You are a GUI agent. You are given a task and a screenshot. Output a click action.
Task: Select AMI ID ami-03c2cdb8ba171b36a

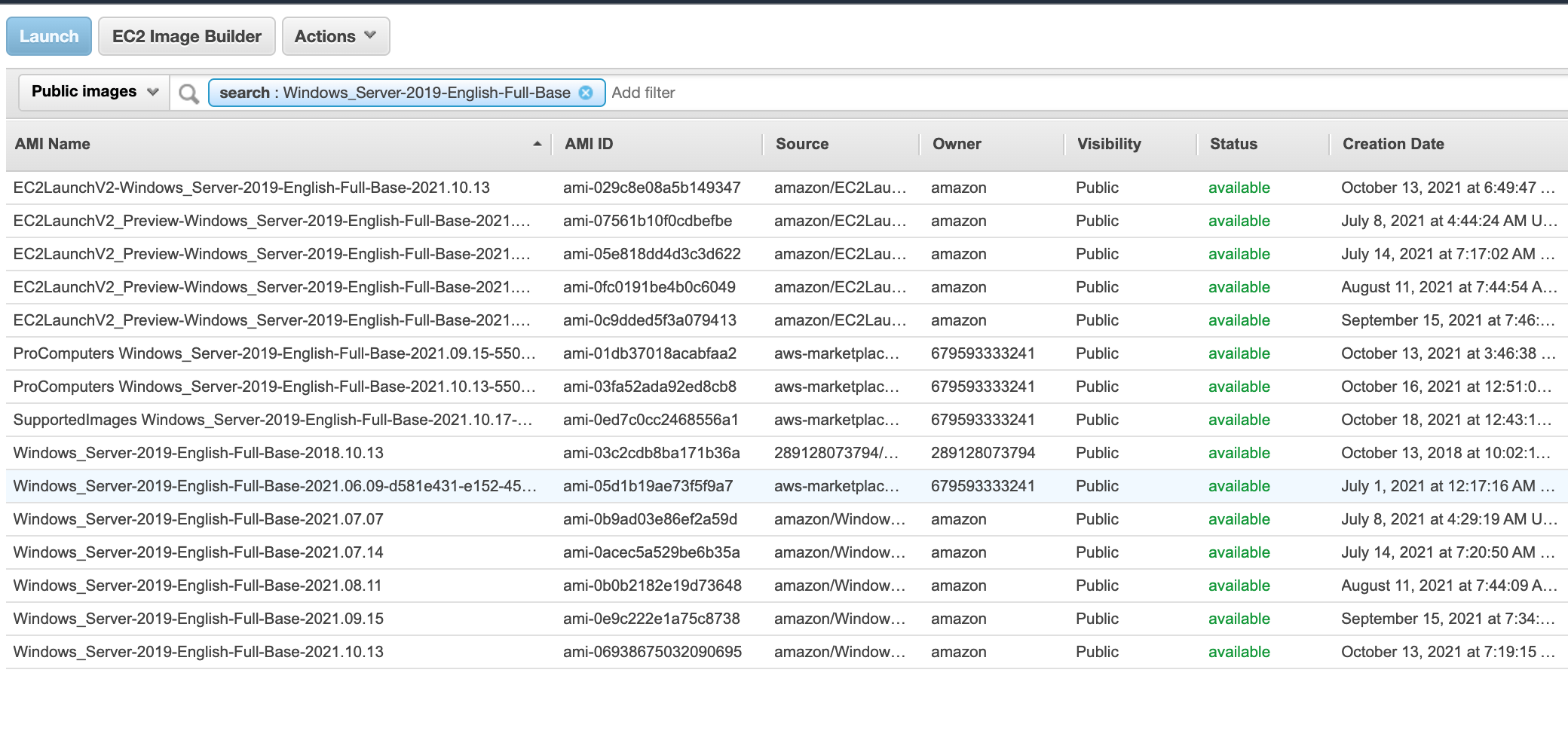pos(651,453)
